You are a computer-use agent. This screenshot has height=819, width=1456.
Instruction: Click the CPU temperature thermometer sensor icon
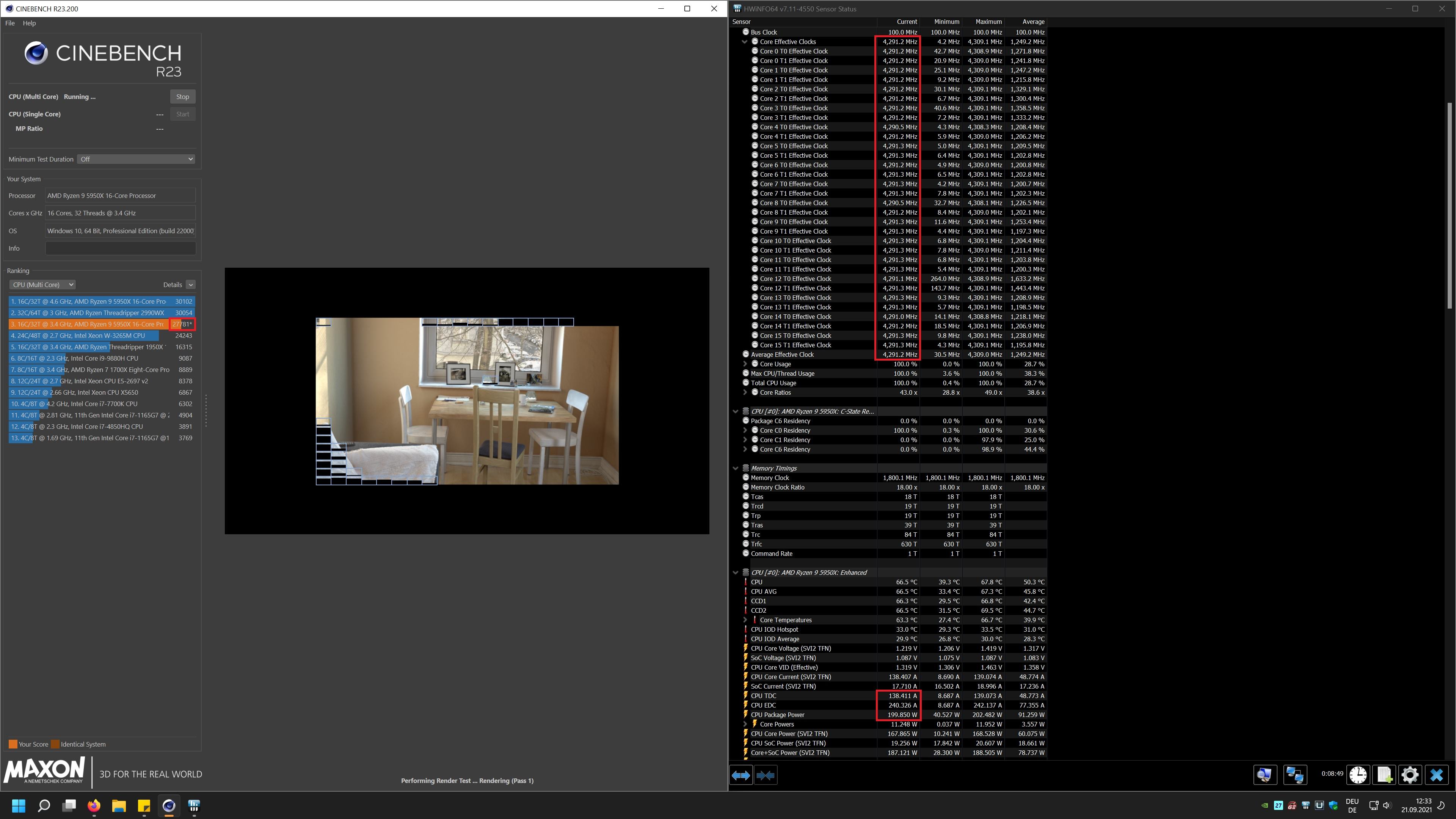pos(745,582)
